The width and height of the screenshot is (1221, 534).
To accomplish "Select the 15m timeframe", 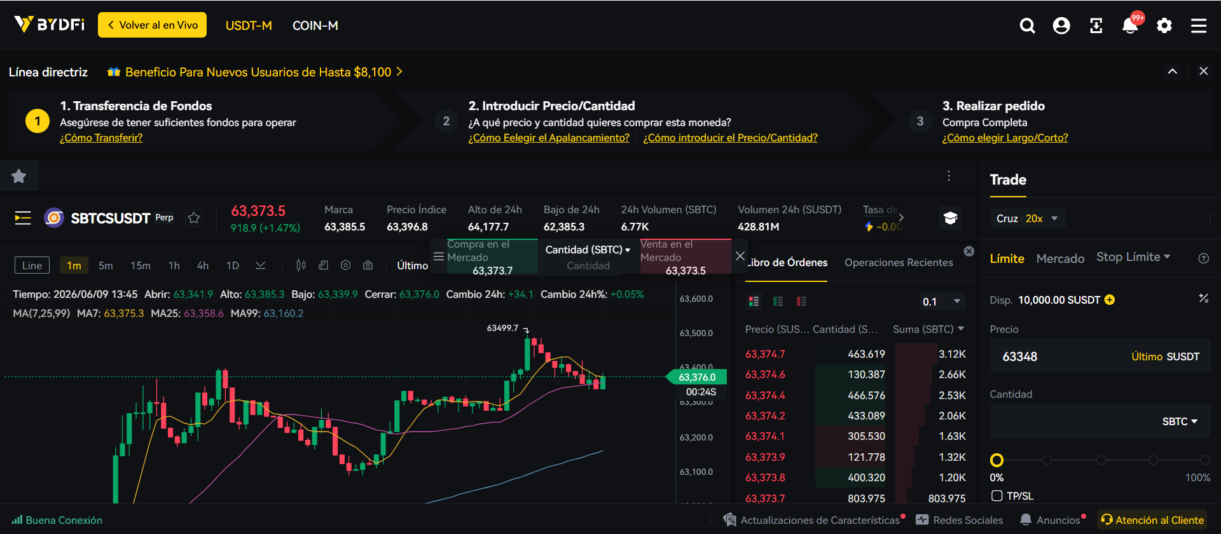I will [140, 265].
